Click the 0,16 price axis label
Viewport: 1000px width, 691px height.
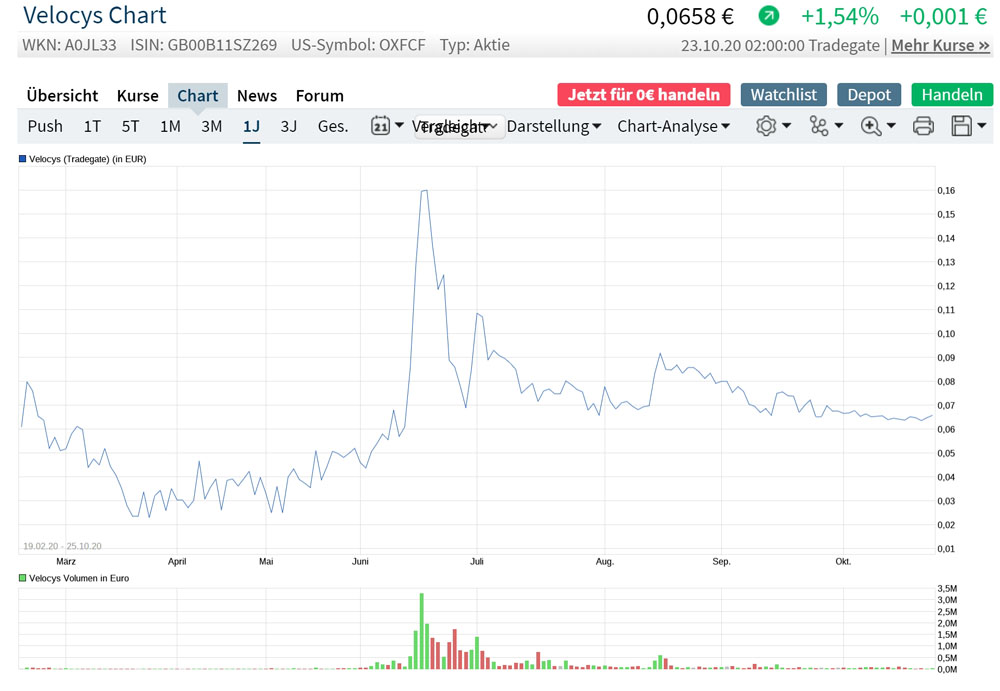point(946,190)
